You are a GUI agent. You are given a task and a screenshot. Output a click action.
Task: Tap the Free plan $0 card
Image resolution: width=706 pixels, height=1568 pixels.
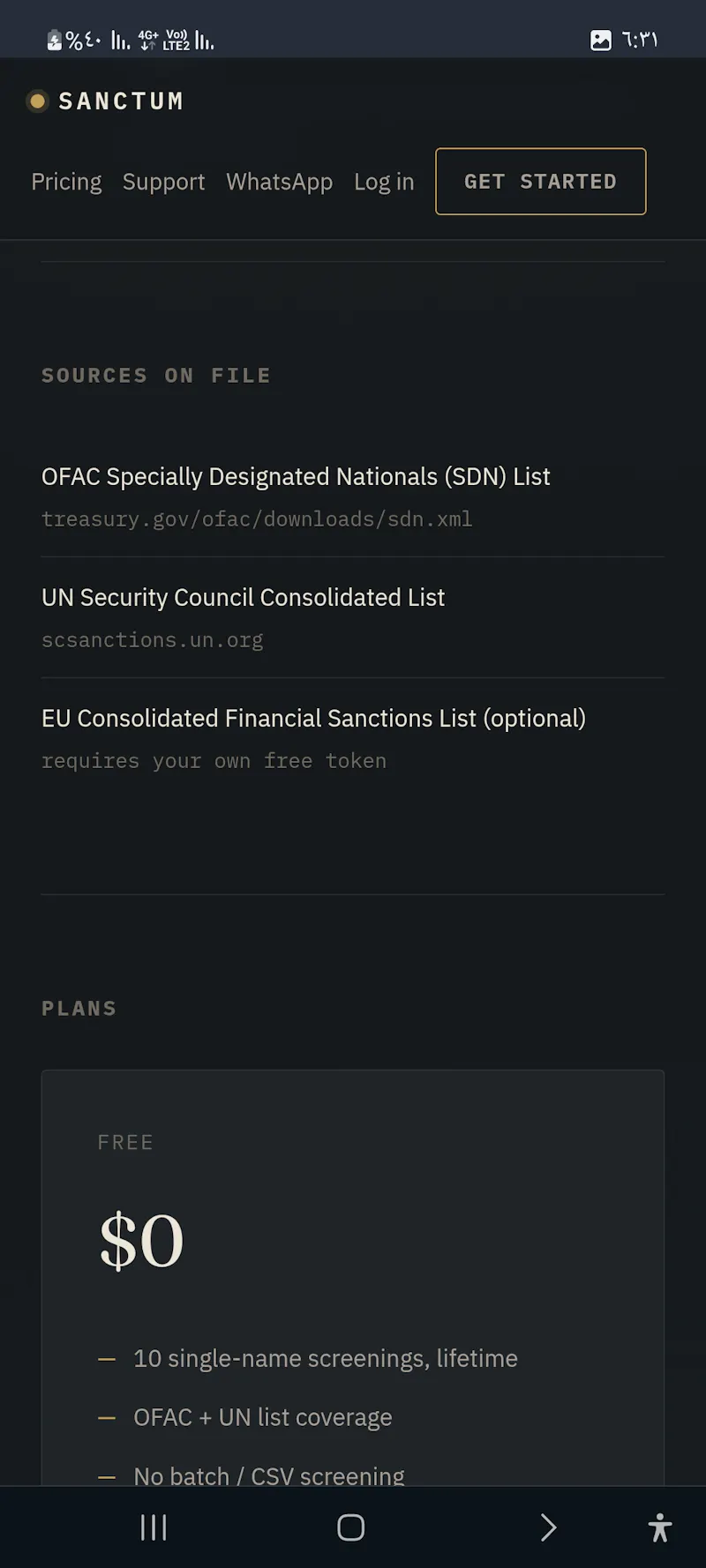coord(353,1277)
